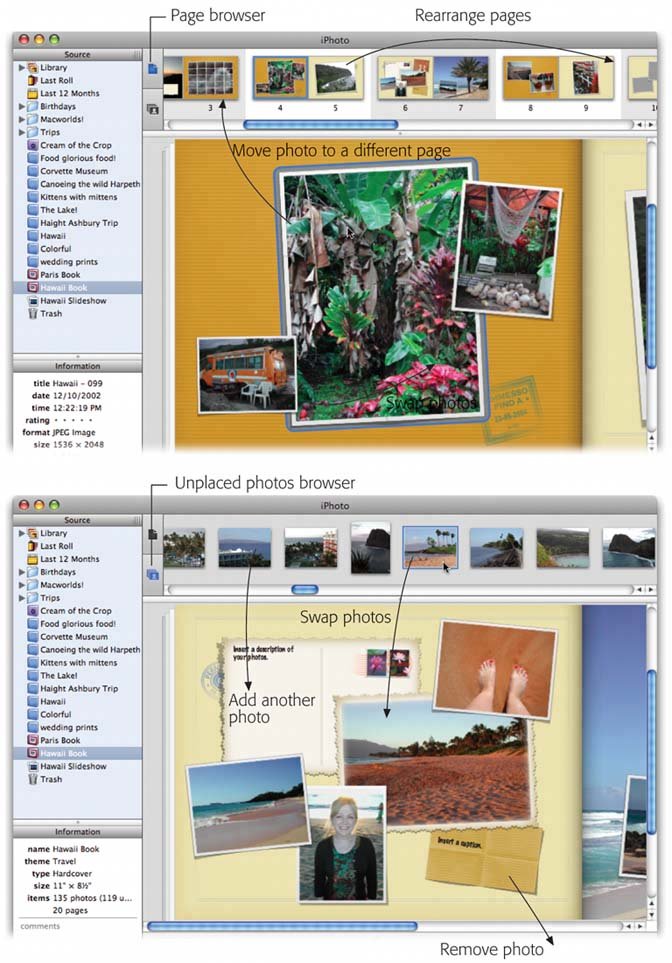The image size is (672, 963).
Task: Open Hawaii Slideshow in the bottom window
Action: [x=73, y=766]
